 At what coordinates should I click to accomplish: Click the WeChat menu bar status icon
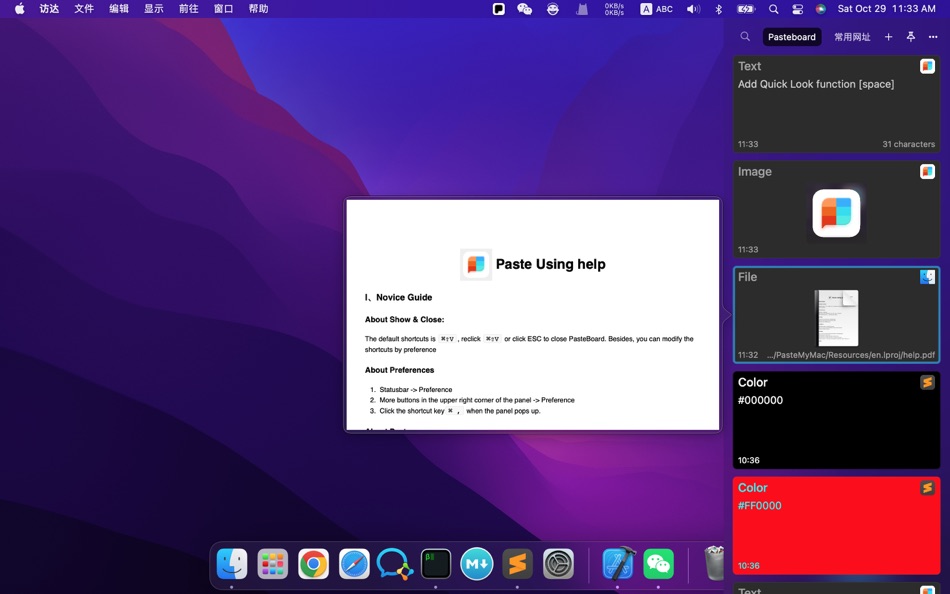[x=525, y=8]
